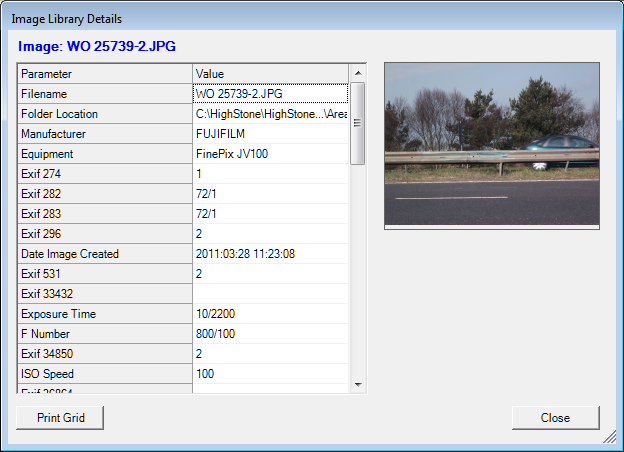Image resolution: width=624 pixels, height=452 pixels.
Task: Select the ISO Speed value 100
Action: pos(271,374)
